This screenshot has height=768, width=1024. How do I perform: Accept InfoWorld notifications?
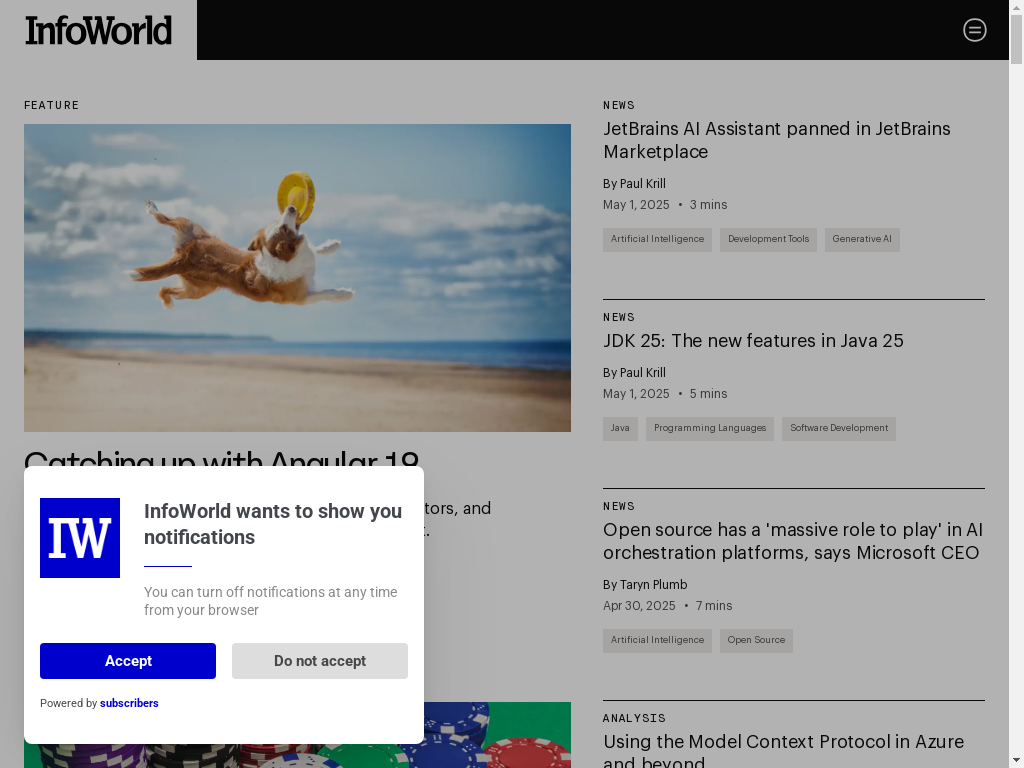click(128, 661)
